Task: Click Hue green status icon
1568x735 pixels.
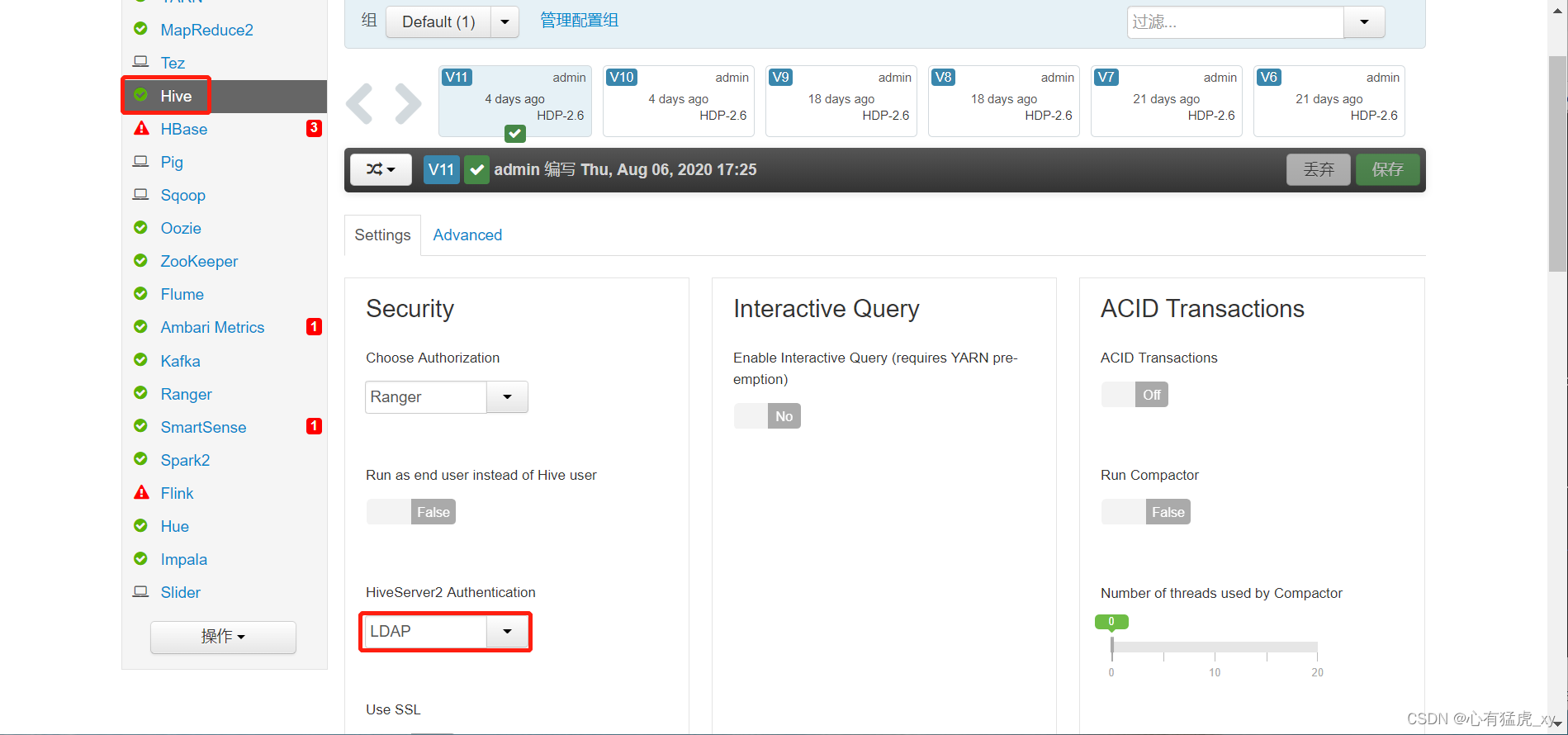Action: pos(140,525)
